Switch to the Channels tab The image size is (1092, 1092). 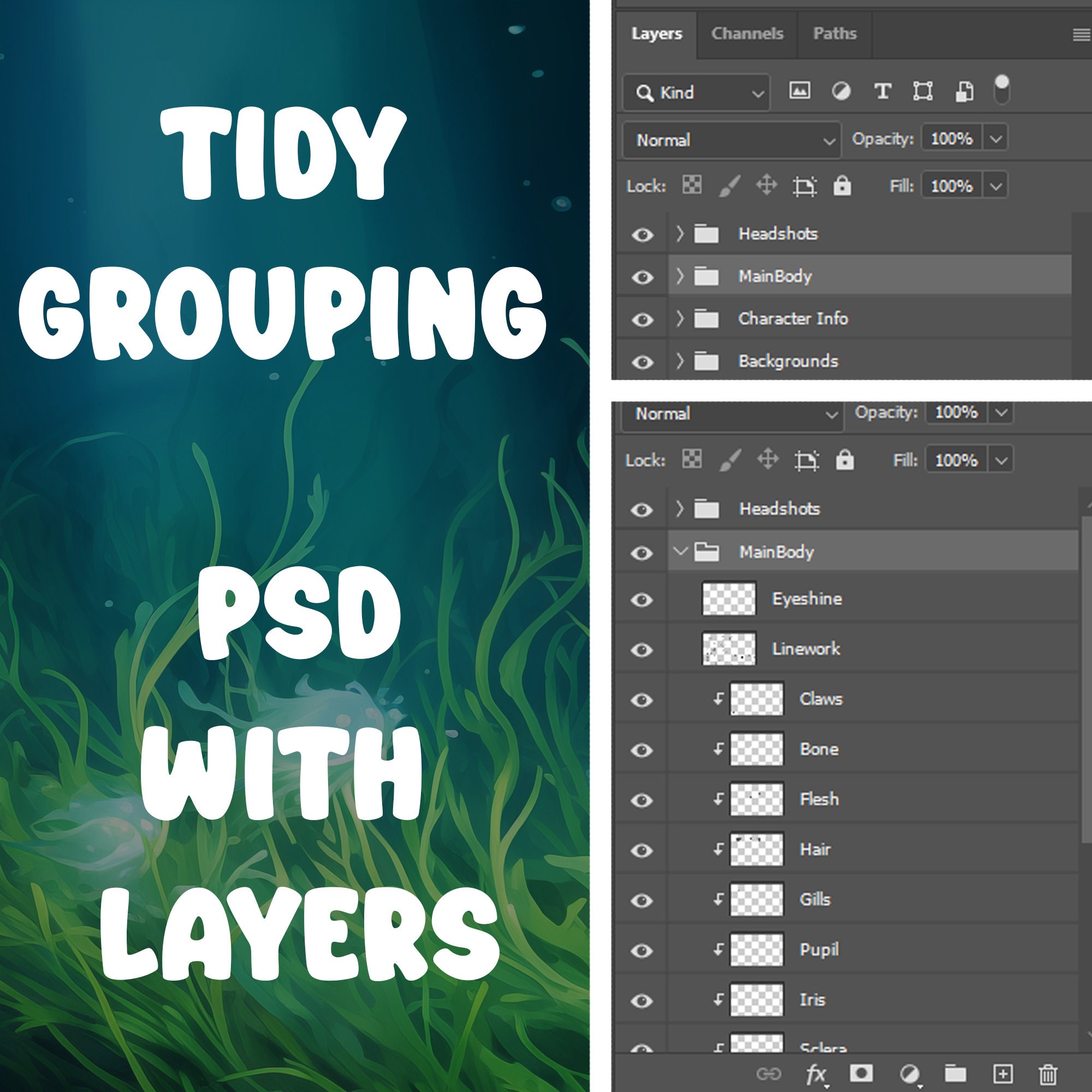coord(746,33)
